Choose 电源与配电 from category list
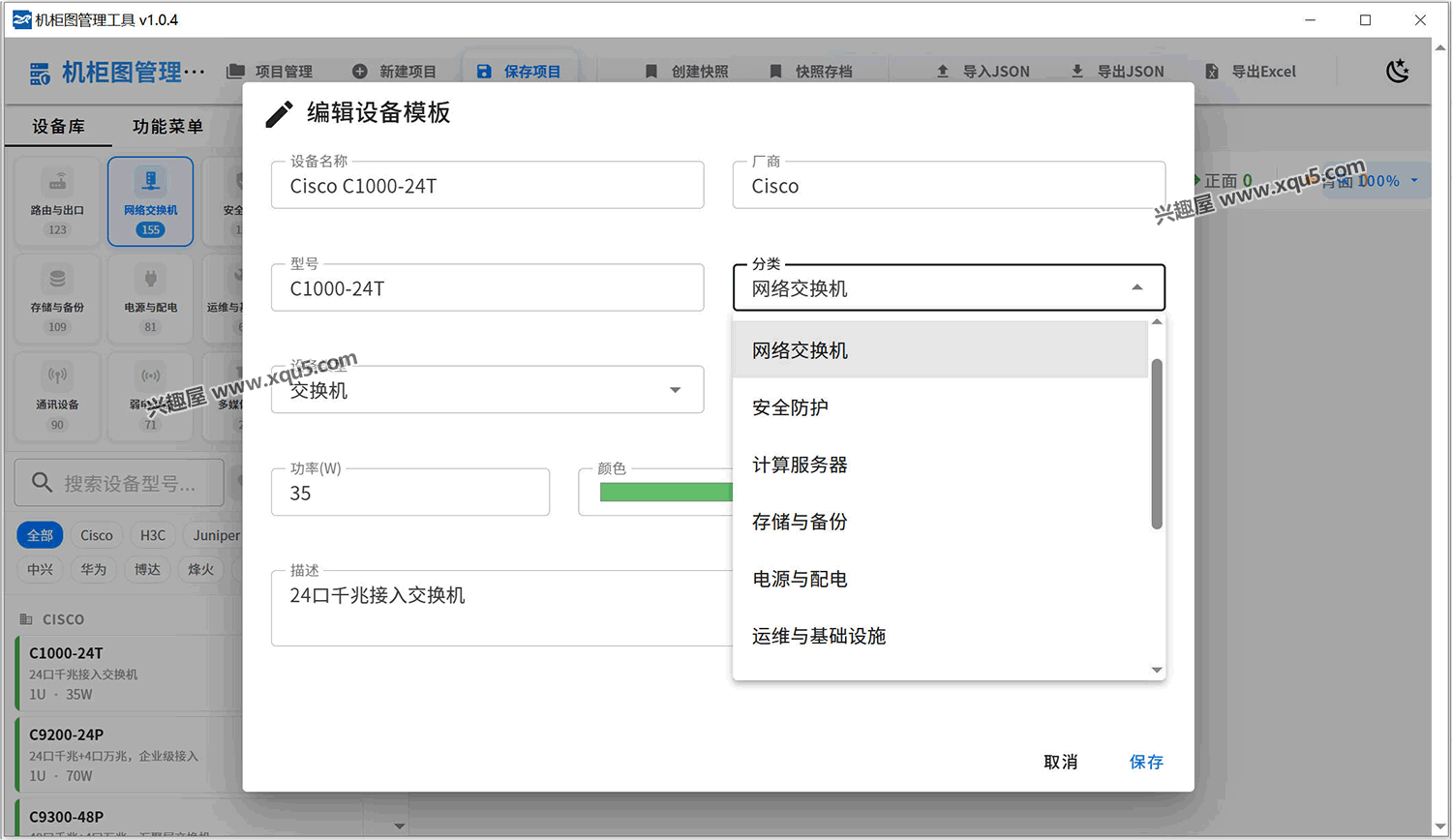The width and height of the screenshot is (1452, 840). coord(940,579)
